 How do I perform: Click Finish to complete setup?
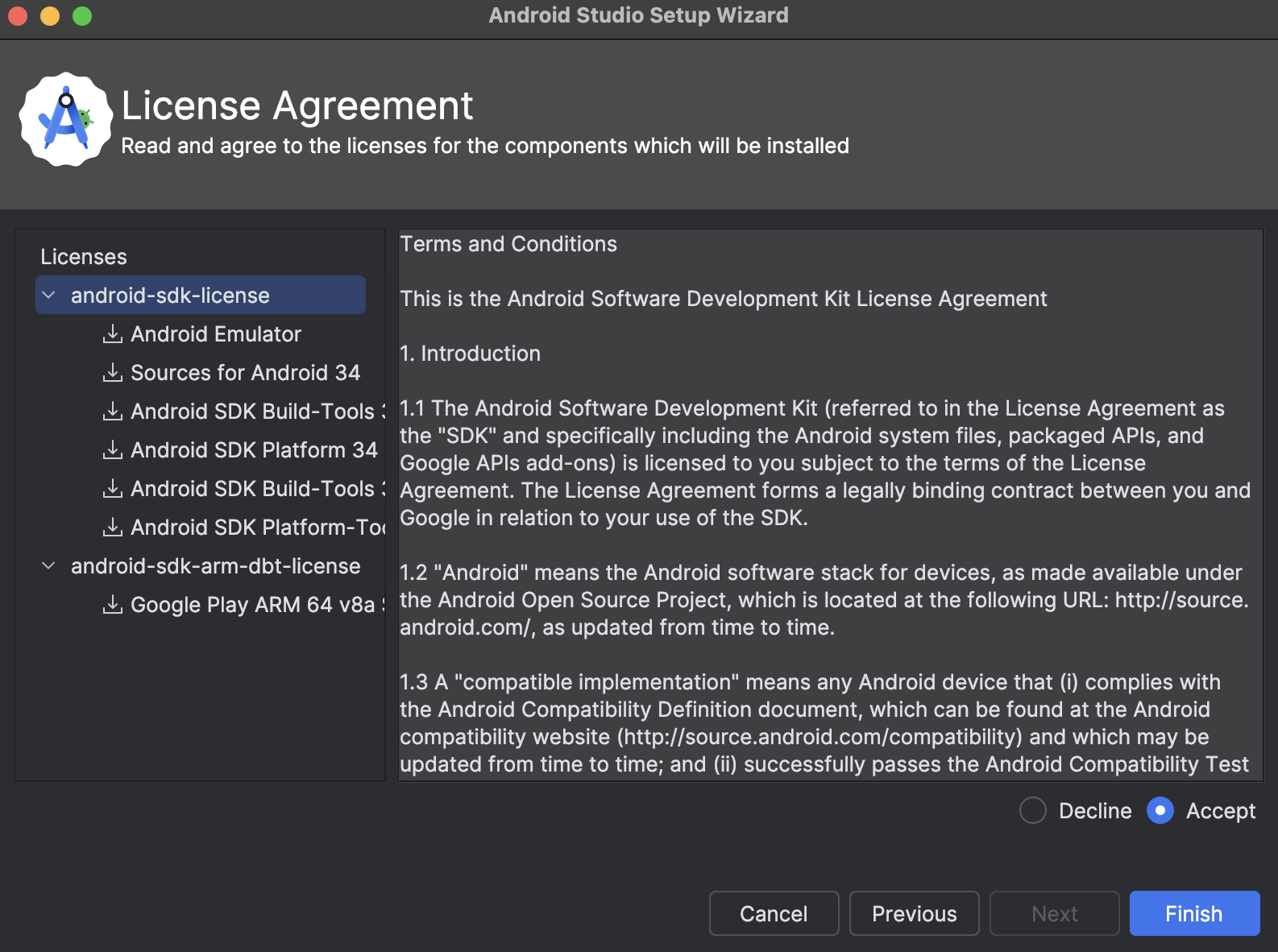1194,913
